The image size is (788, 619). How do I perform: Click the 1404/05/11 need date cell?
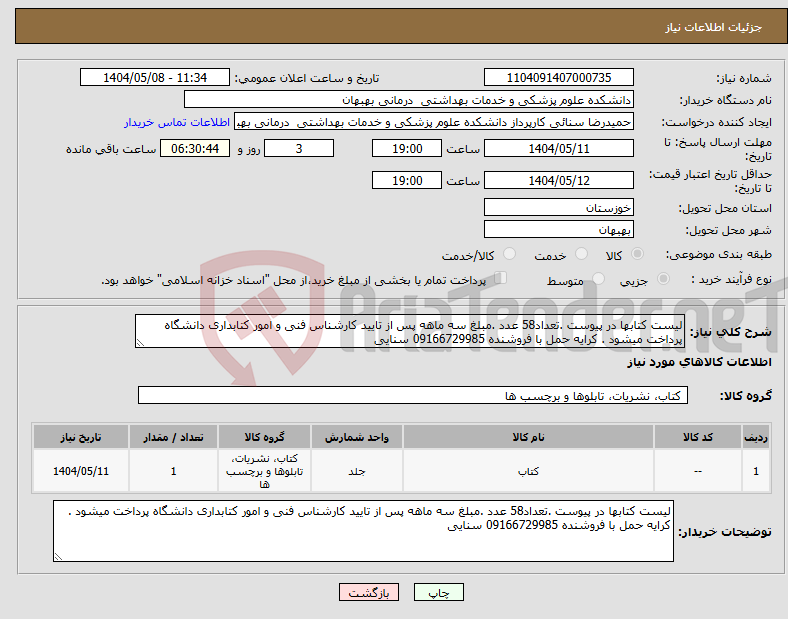[81, 471]
